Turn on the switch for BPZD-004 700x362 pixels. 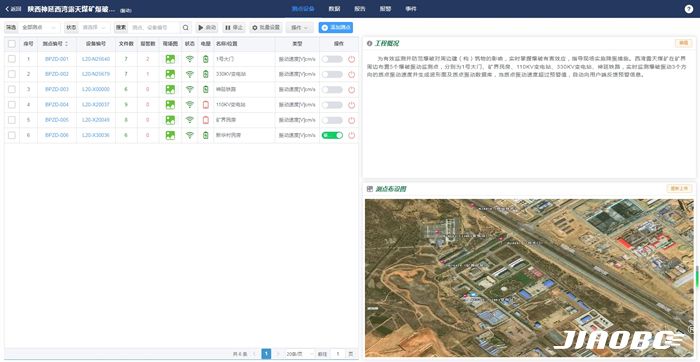coord(332,104)
